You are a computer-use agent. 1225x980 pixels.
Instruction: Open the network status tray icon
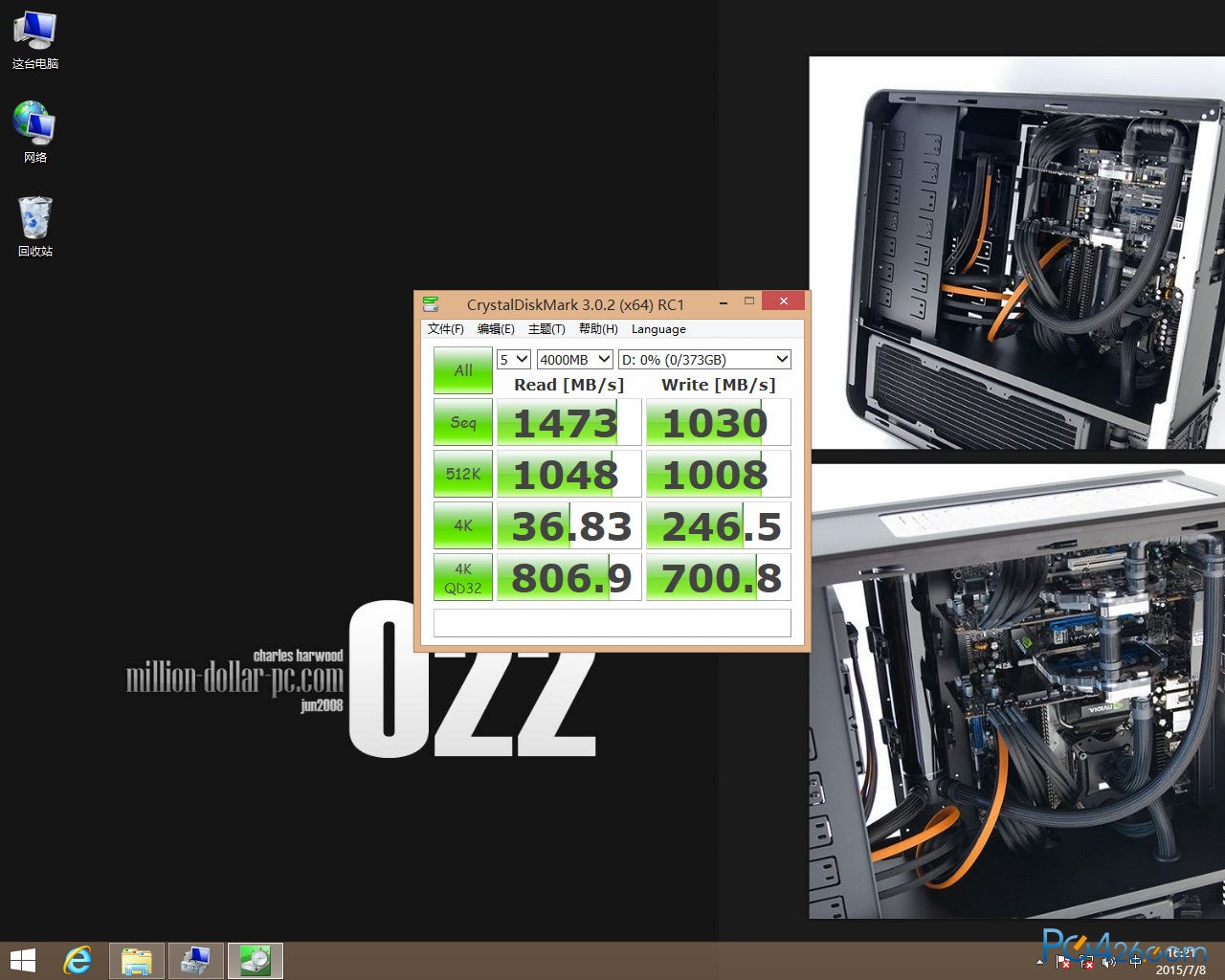(x=1086, y=962)
